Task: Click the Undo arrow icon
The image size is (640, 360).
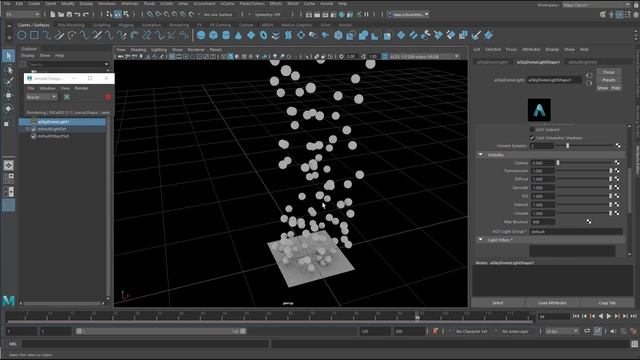Action: pos(77,14)
